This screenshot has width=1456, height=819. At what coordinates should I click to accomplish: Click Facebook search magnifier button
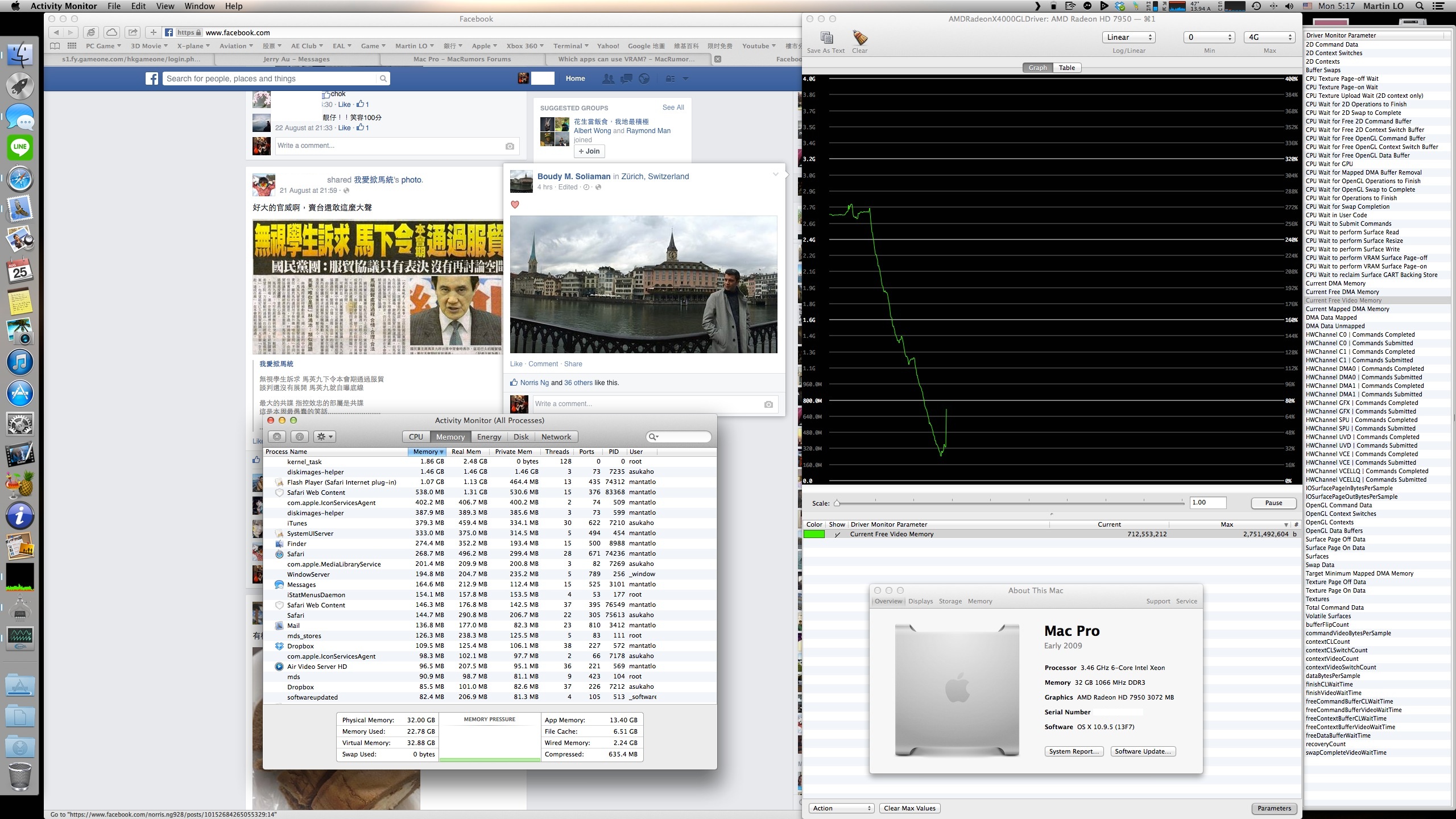383,79
